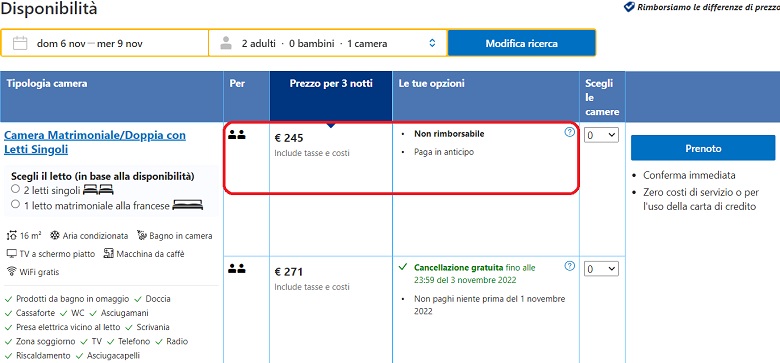Screen dimensions: 780x363
Task: Select 1 letto matrimoniale alla francese
Action: tap(15, 204)
